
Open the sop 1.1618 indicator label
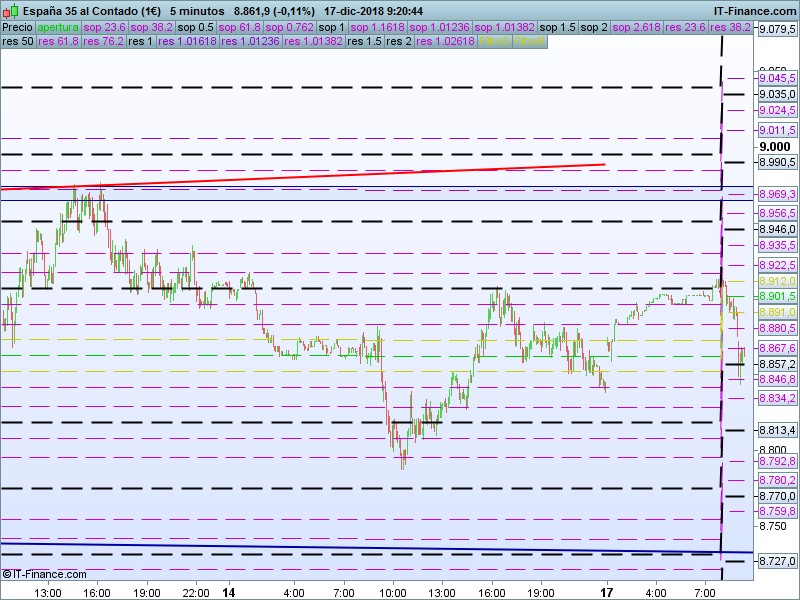click(x=378, y=28)
